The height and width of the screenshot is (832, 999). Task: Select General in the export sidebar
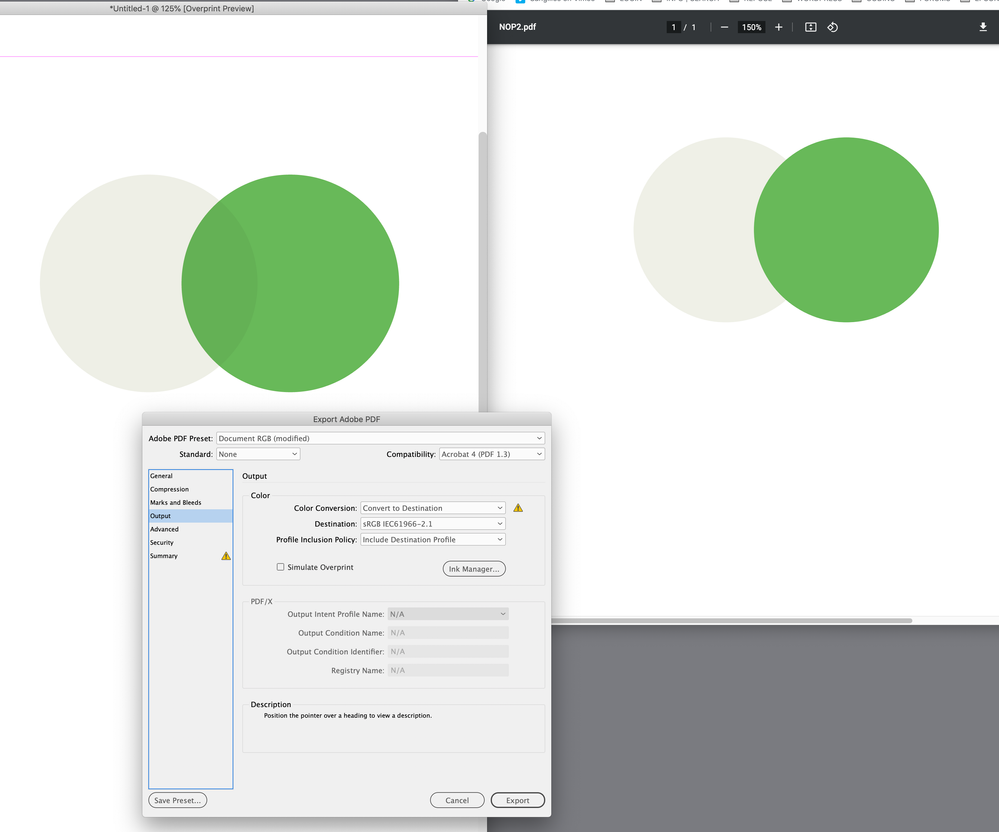coord(190,476)
